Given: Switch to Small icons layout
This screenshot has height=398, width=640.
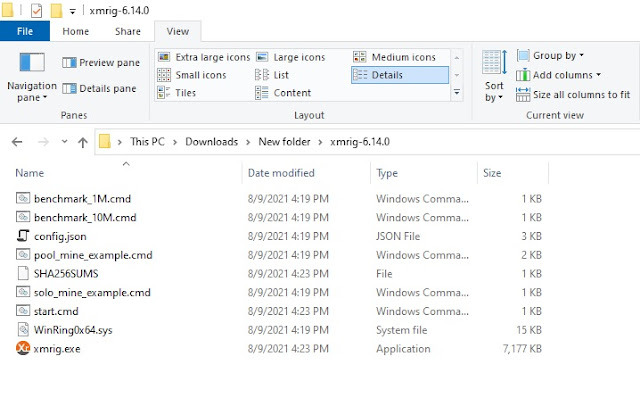Looking at the screenshot, I should click(x=192, y=75).
